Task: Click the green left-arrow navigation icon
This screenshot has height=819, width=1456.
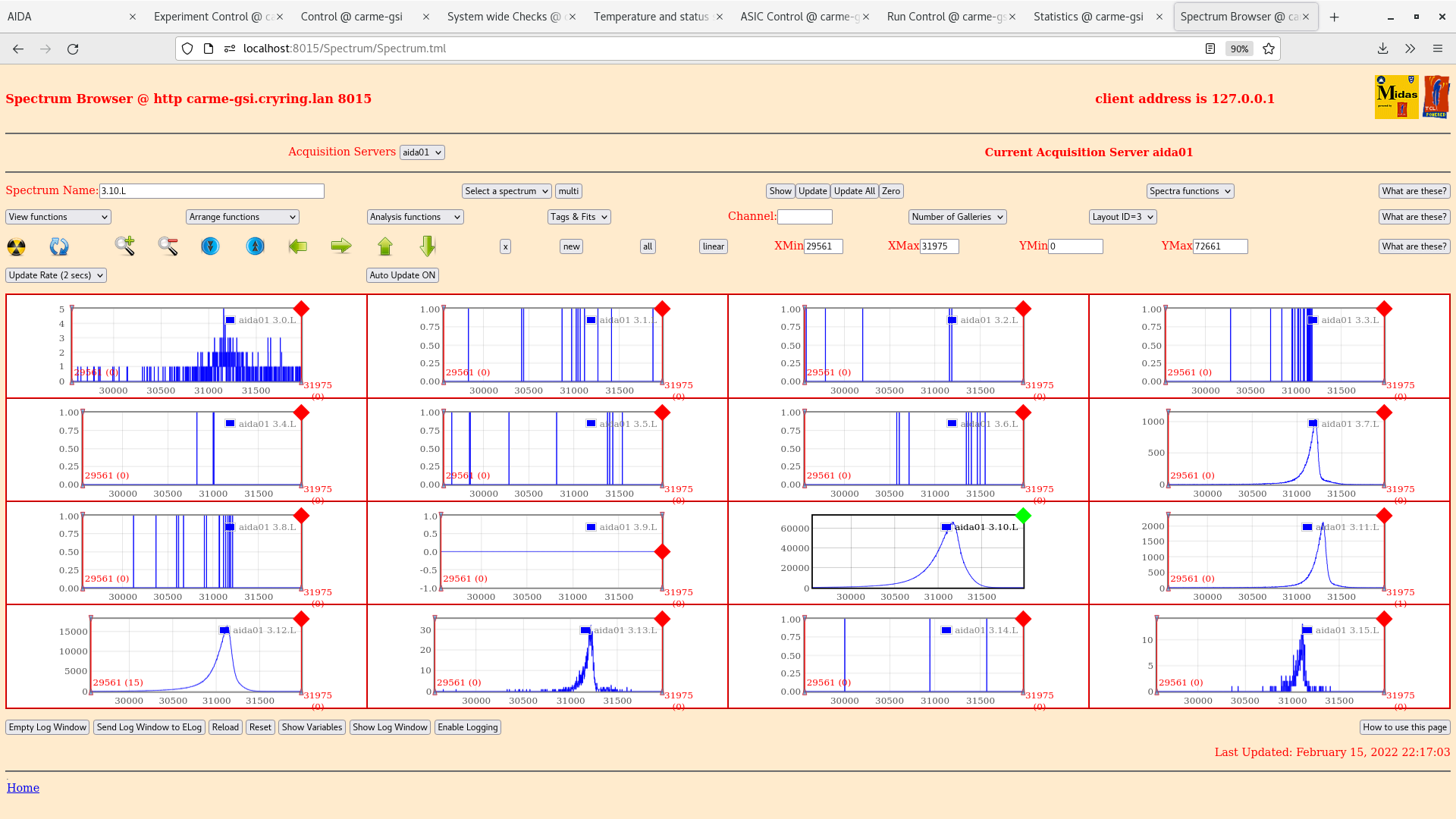Action: pyautogui.click(x=298, y=246)
